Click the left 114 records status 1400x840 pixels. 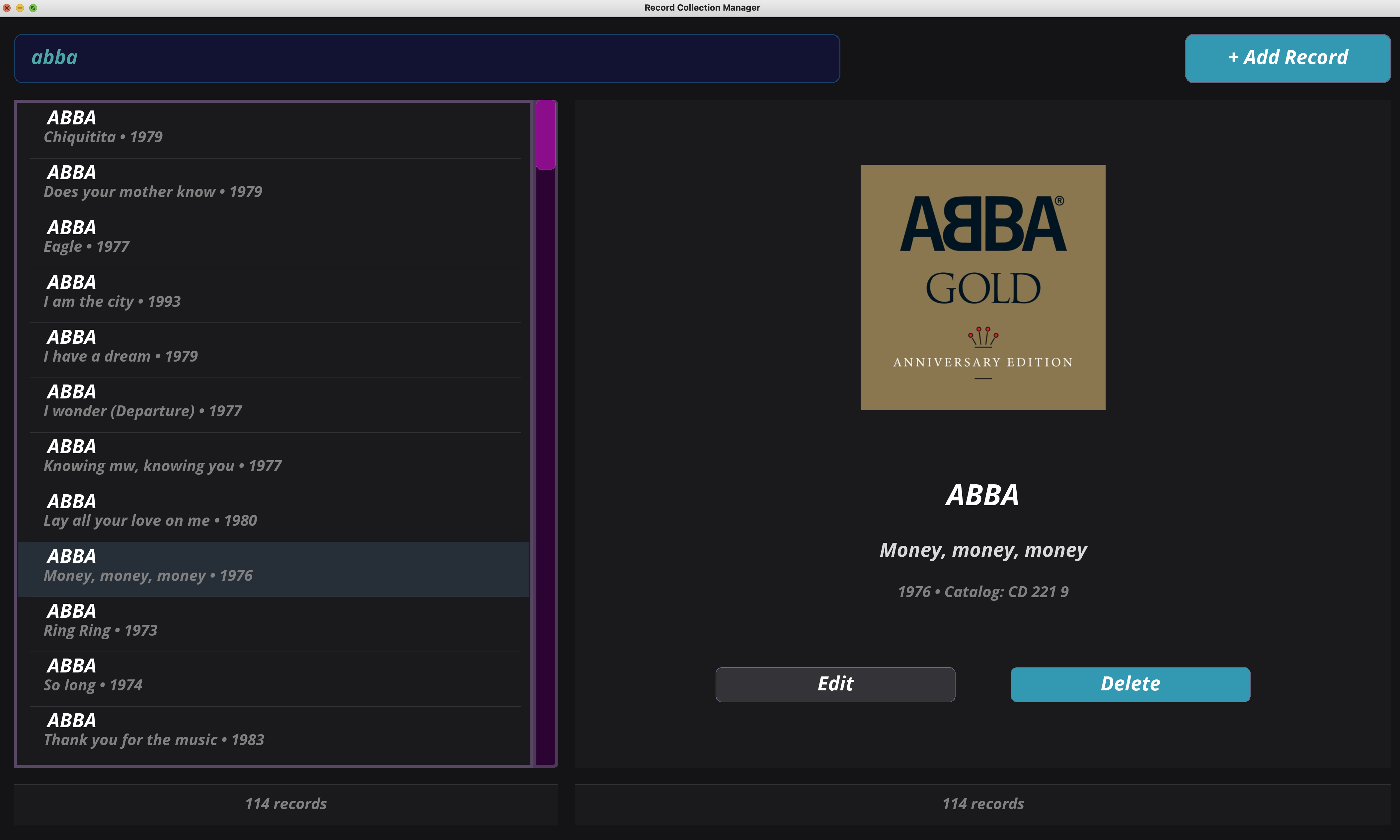coord(286,804)
